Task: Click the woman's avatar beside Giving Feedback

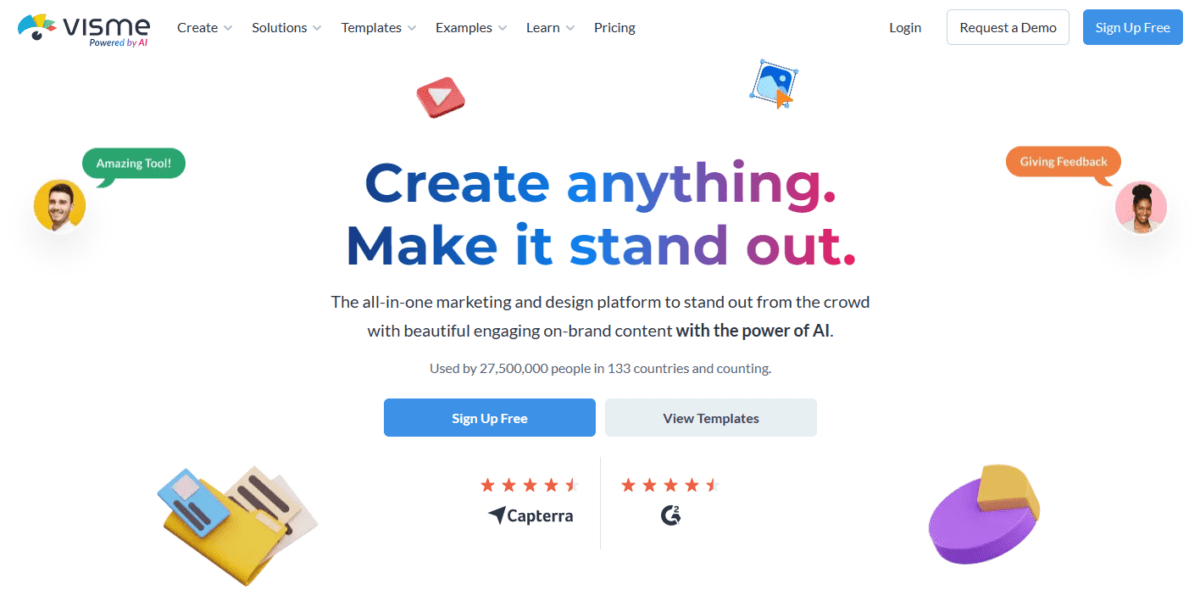Action: point(1140,207)
